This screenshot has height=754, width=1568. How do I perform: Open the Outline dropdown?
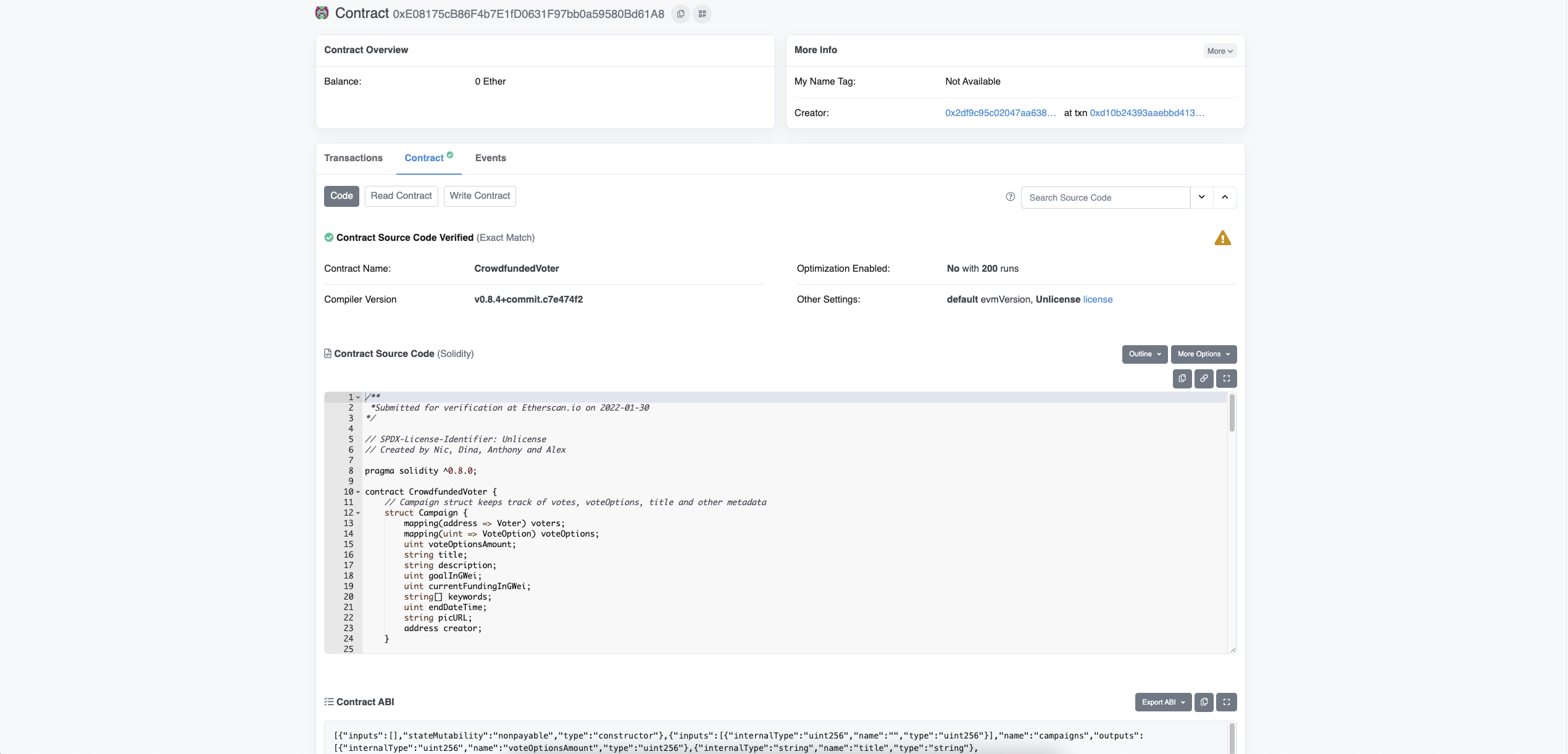(1145, 354)
